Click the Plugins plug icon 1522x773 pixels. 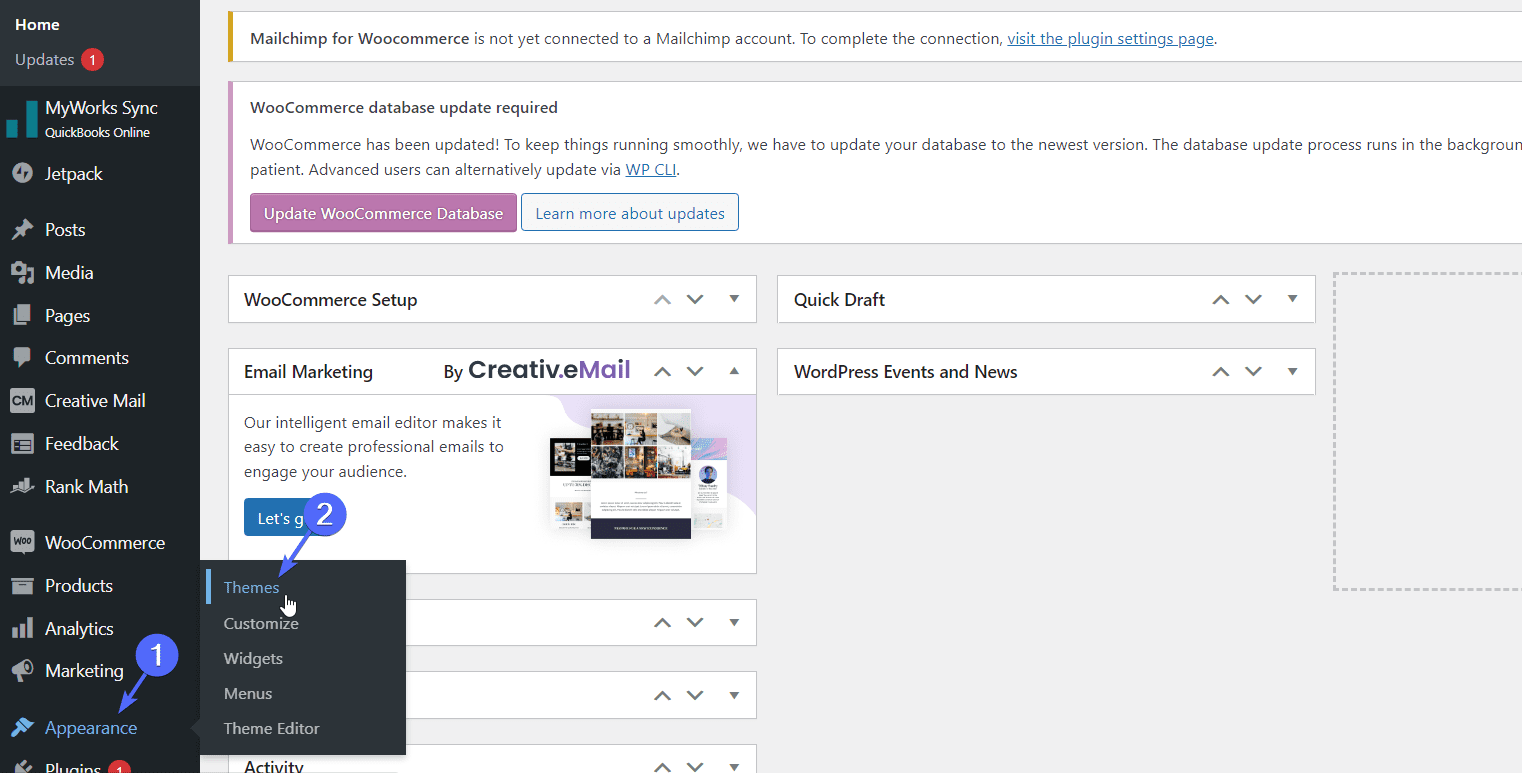(x=22, y=768)
